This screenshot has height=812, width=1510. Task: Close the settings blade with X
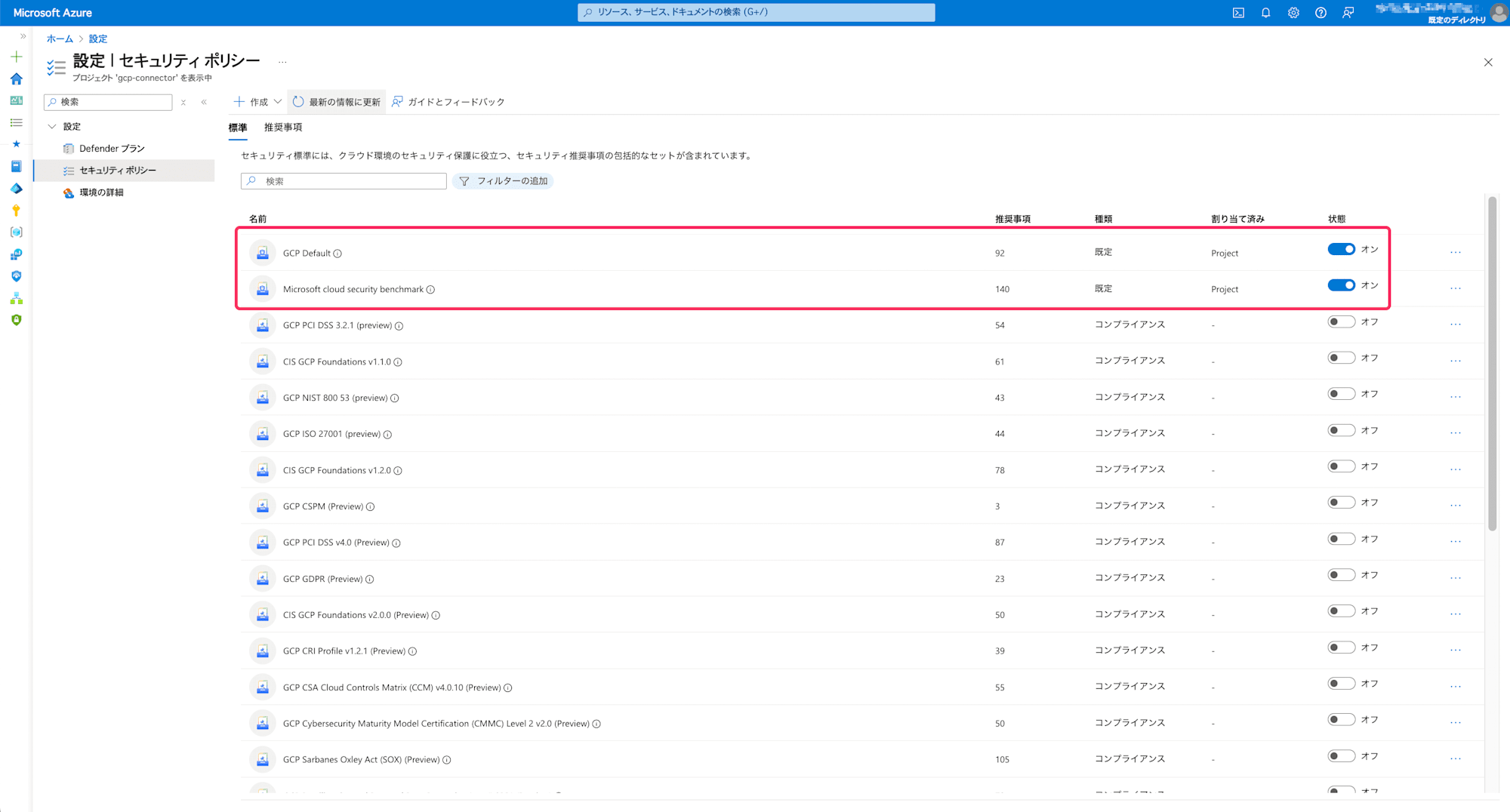click(1488, 62)
